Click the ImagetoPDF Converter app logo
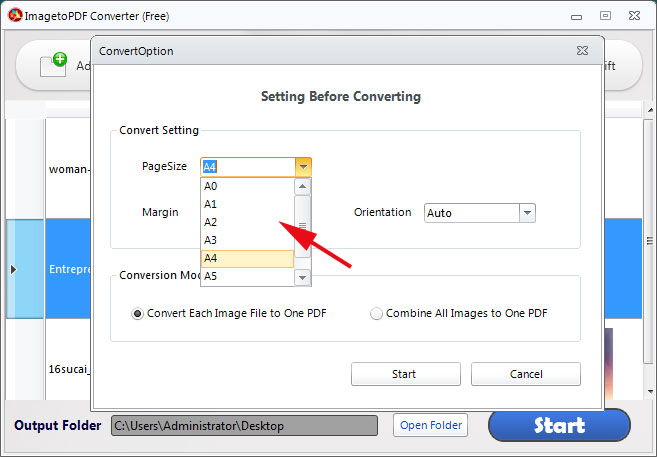 [x=15, y=15]
